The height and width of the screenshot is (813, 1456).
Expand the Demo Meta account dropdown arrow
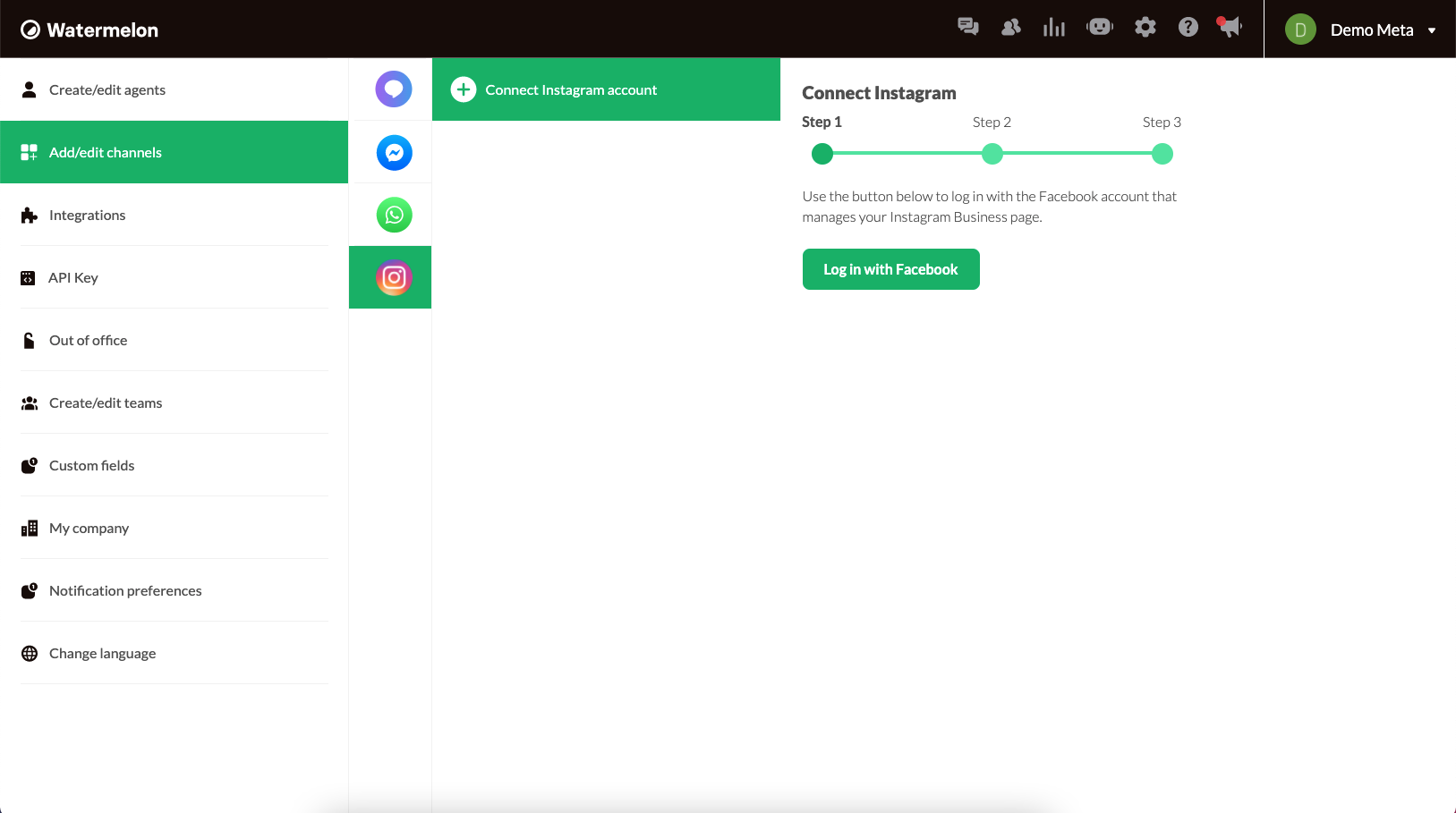click(1432, 30)
